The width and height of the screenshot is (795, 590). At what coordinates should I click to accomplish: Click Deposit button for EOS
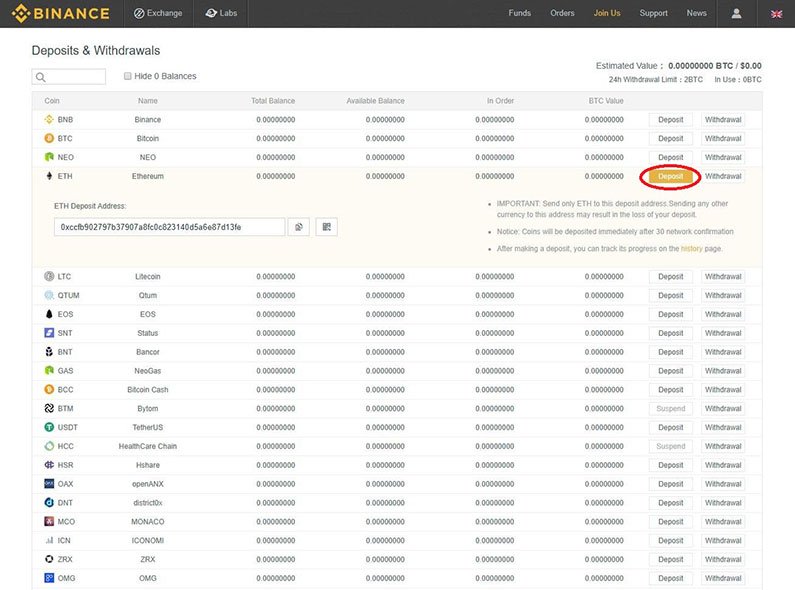point(670,314)
